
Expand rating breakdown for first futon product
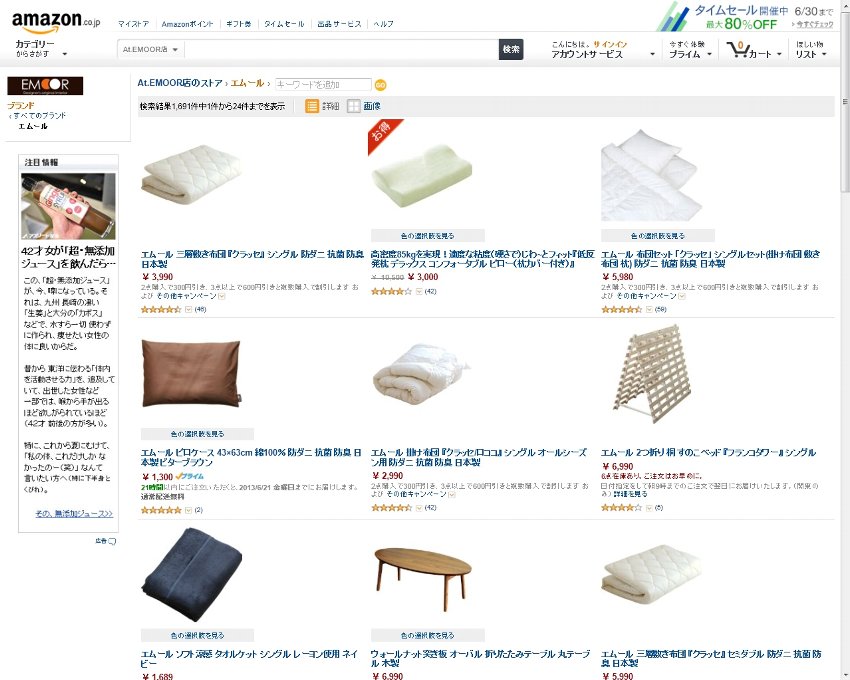click(x=189, y=310)
